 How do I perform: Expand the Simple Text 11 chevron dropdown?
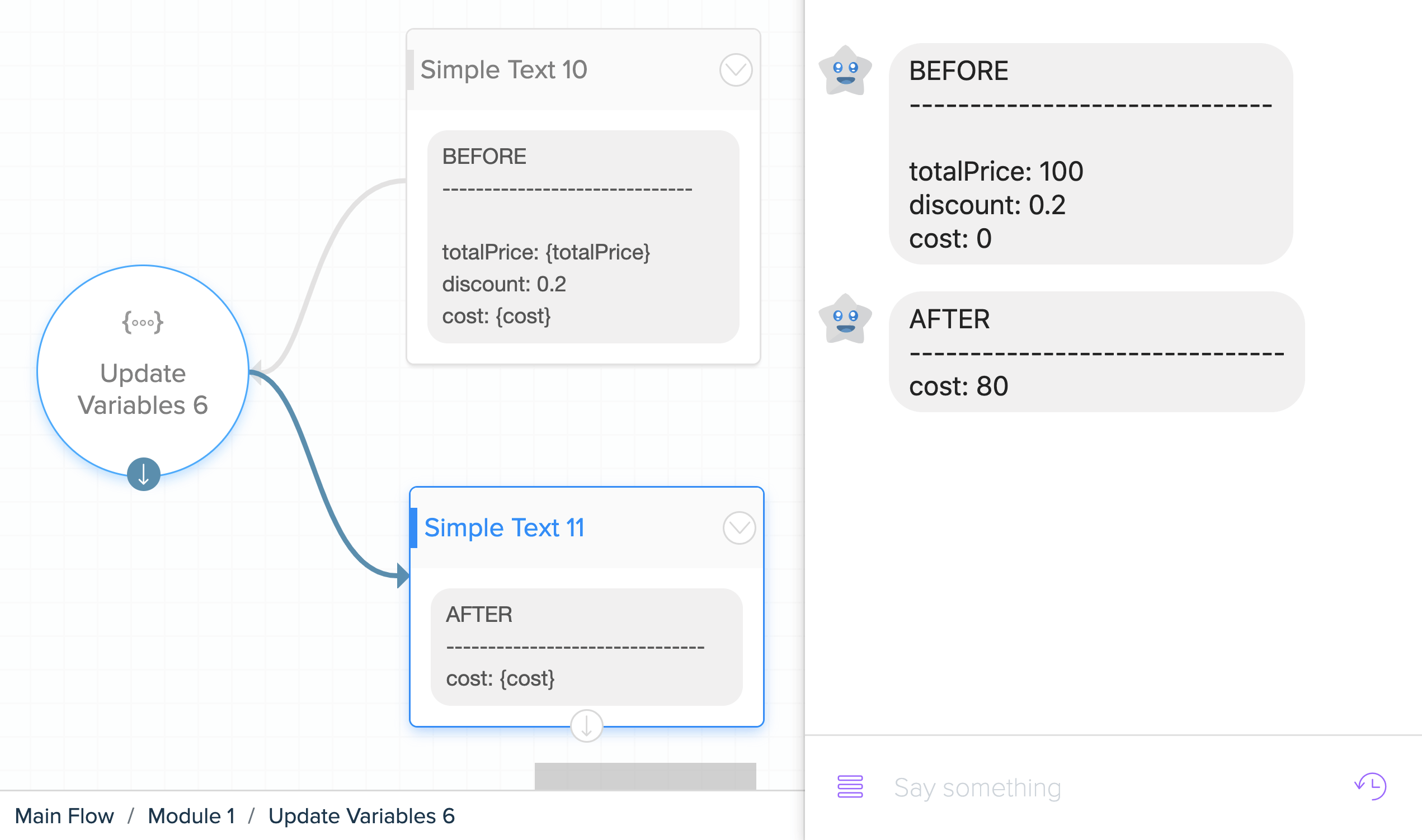pyautogui.click(x=739, y=528)
